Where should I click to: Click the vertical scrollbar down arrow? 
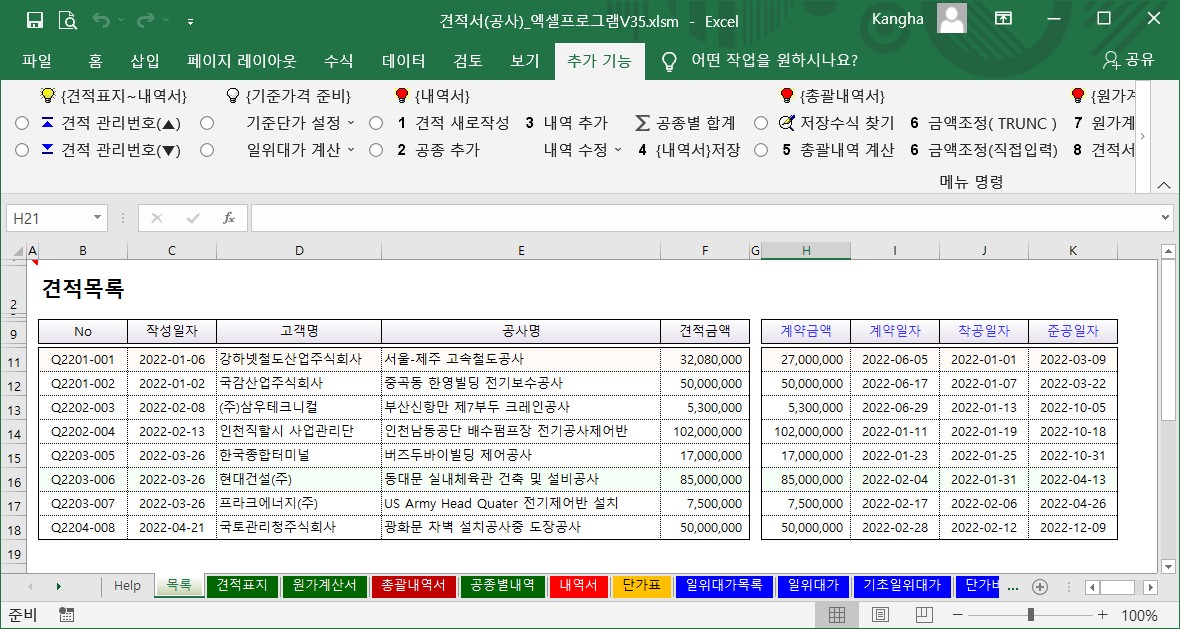click(x=1168, y=567)
